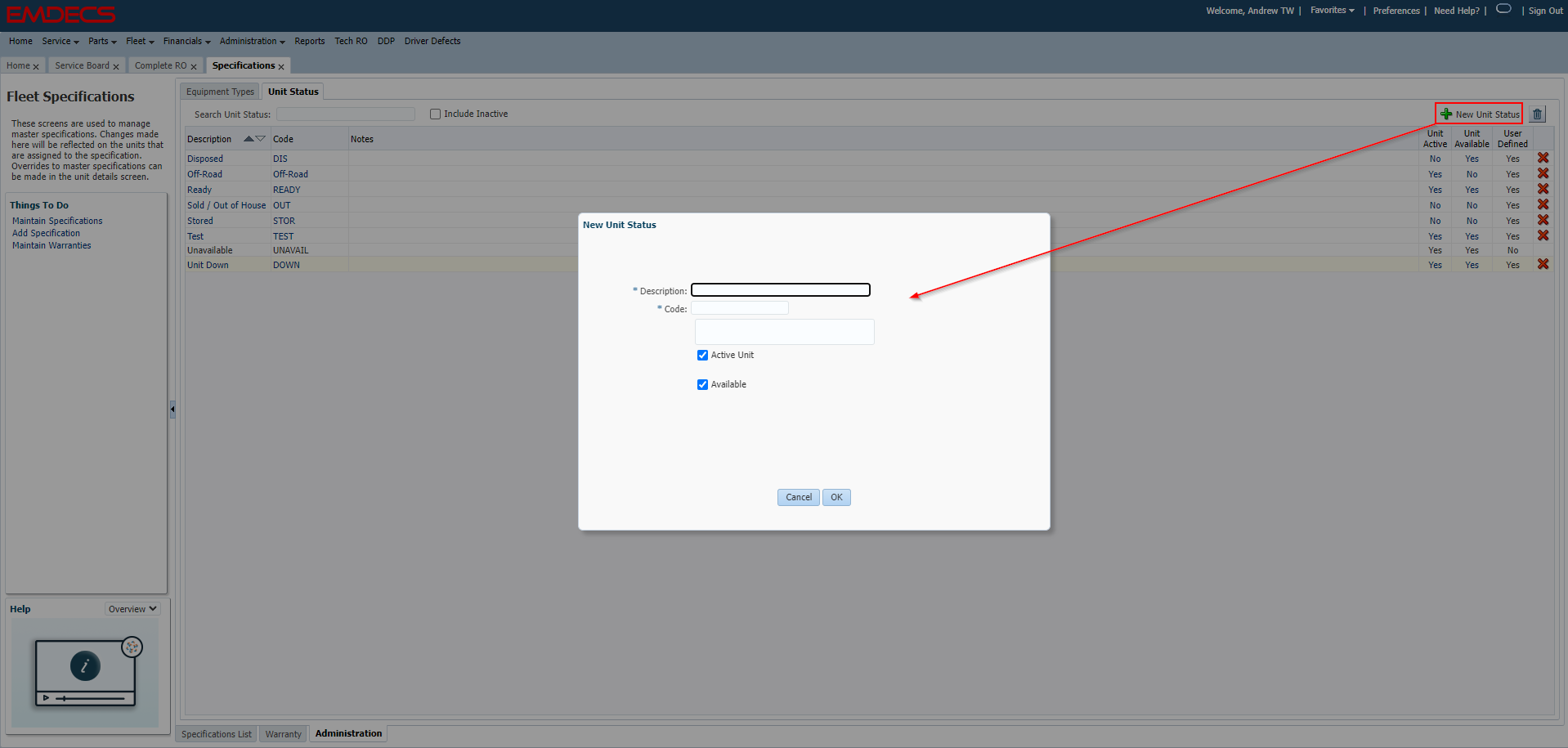
Task: Open the Fleet menu dropdown
Action: (x=140, y=41)
